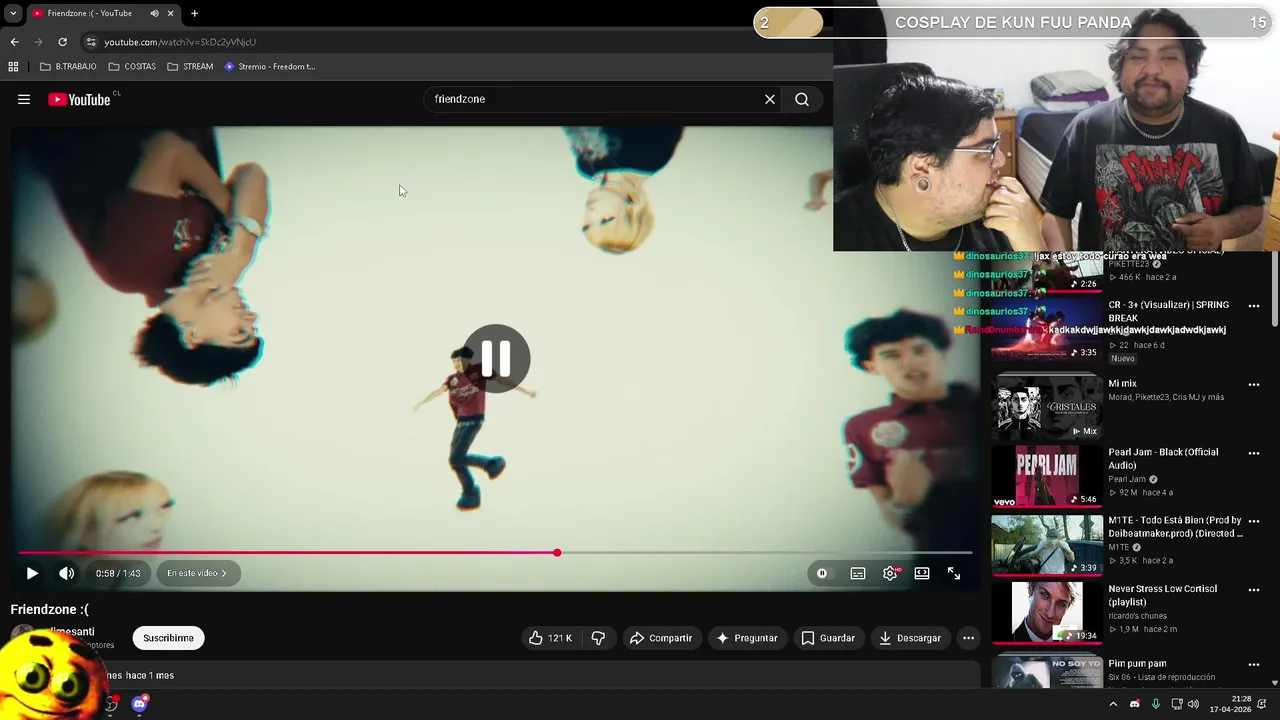This screenshot has width=1280, height=720.
Task: Open options for 'Pearl Jam - Black' video
Action: 1253,453
